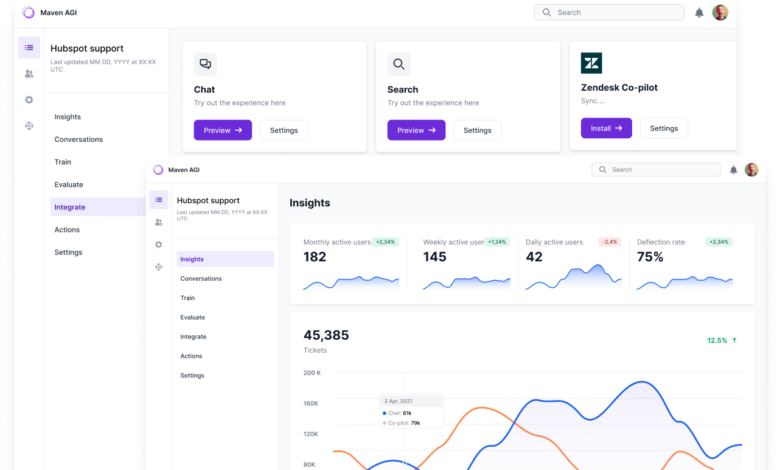Click the +2,34% badge for Monthly active users
The image size is (780, 470).
[385, 242]
